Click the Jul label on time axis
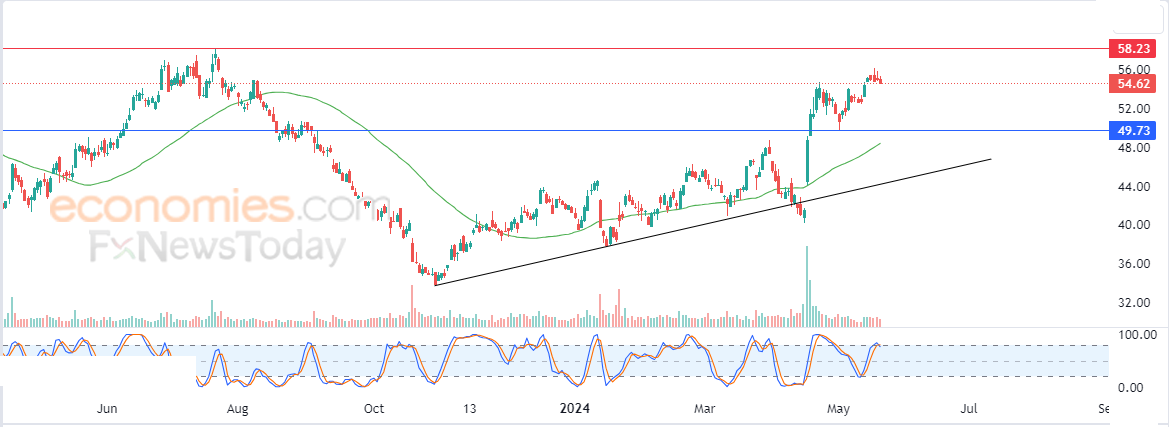This screenshot has height=428, width=1169. click(968, 409)
